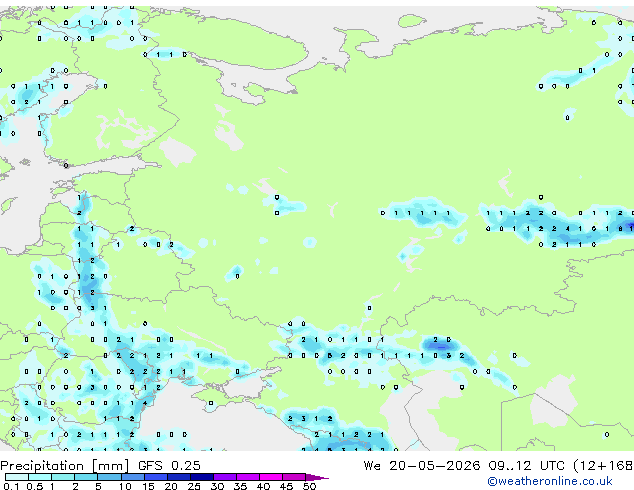Image resolution: width=634 pixels, height=490 pixels.
Task: Click the '(12+168' forecast offset text
Action: pos(603,466)
